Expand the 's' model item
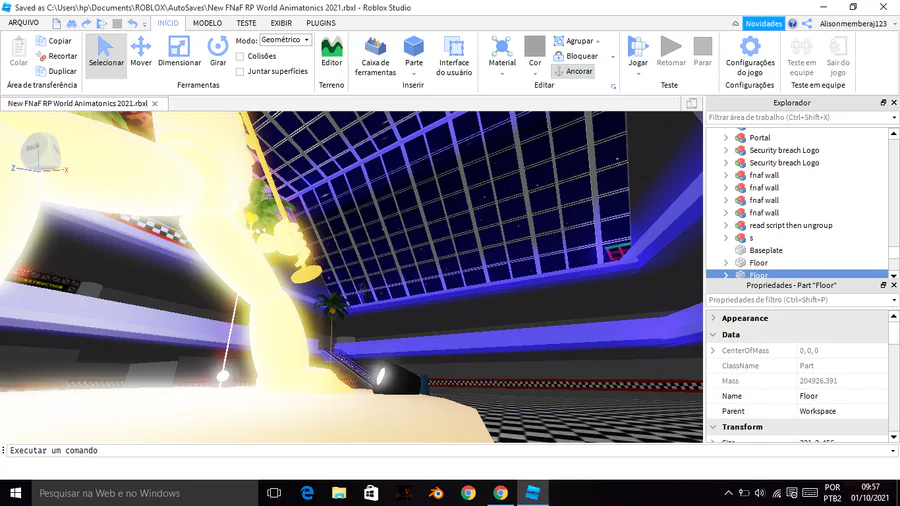The height and width of the screenshot is (506, 900). (726, 238)
